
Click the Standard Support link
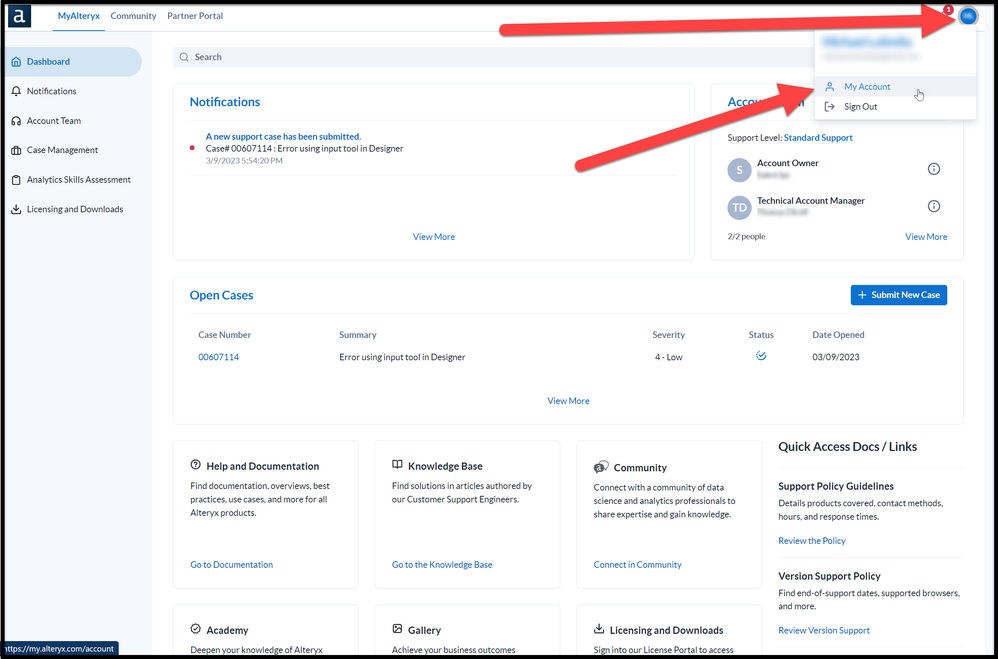(818, 138)
